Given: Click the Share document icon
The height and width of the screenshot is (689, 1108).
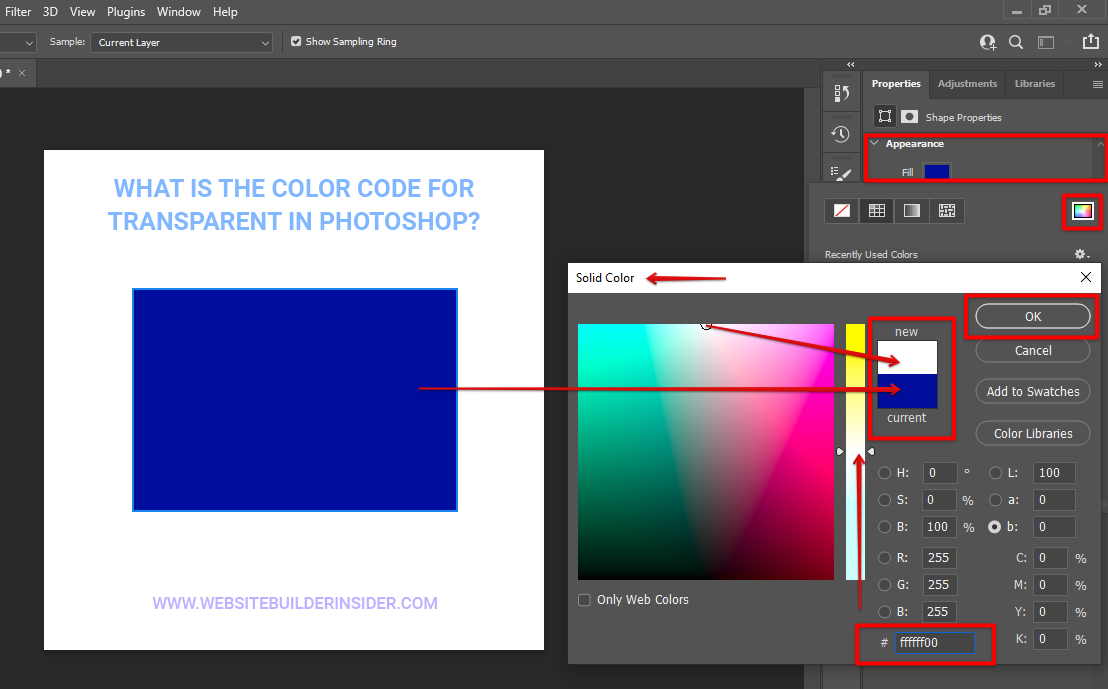Looking at the screenshot, I should click(x=1089, y=42).
